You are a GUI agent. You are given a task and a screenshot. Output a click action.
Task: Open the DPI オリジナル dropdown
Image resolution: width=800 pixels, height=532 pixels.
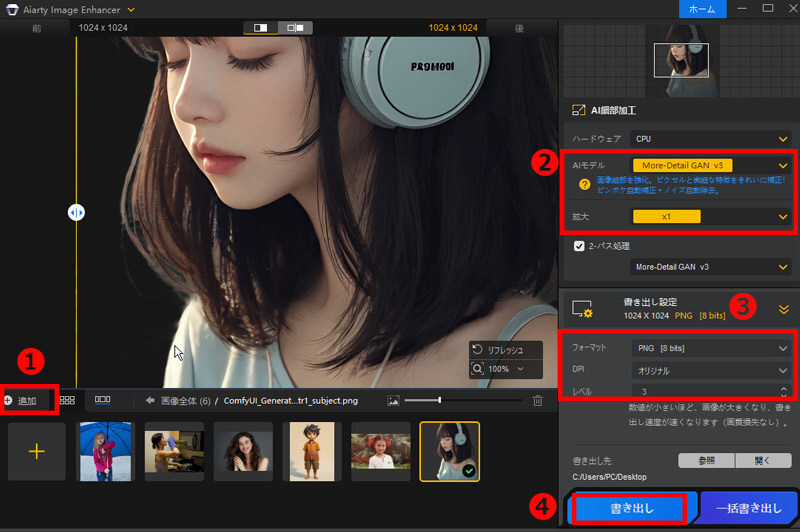pyautogui.click(x=711, y=371)
